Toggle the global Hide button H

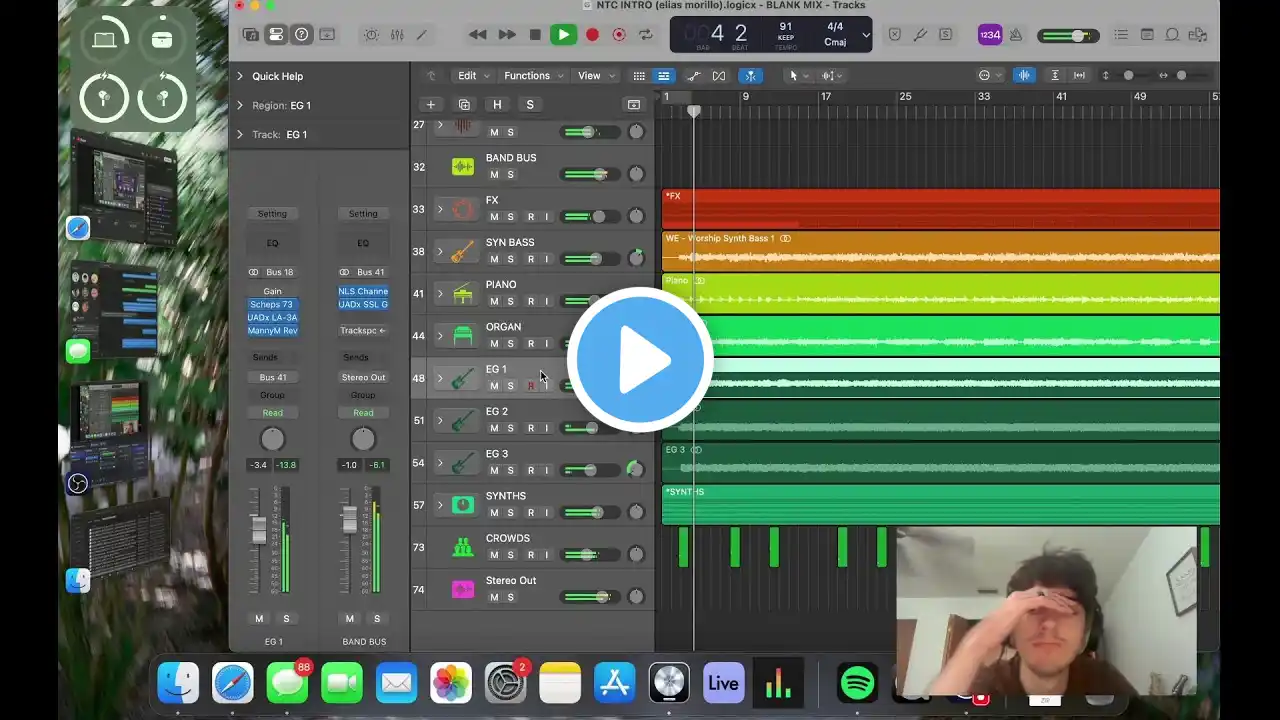[x=497, y=105]
